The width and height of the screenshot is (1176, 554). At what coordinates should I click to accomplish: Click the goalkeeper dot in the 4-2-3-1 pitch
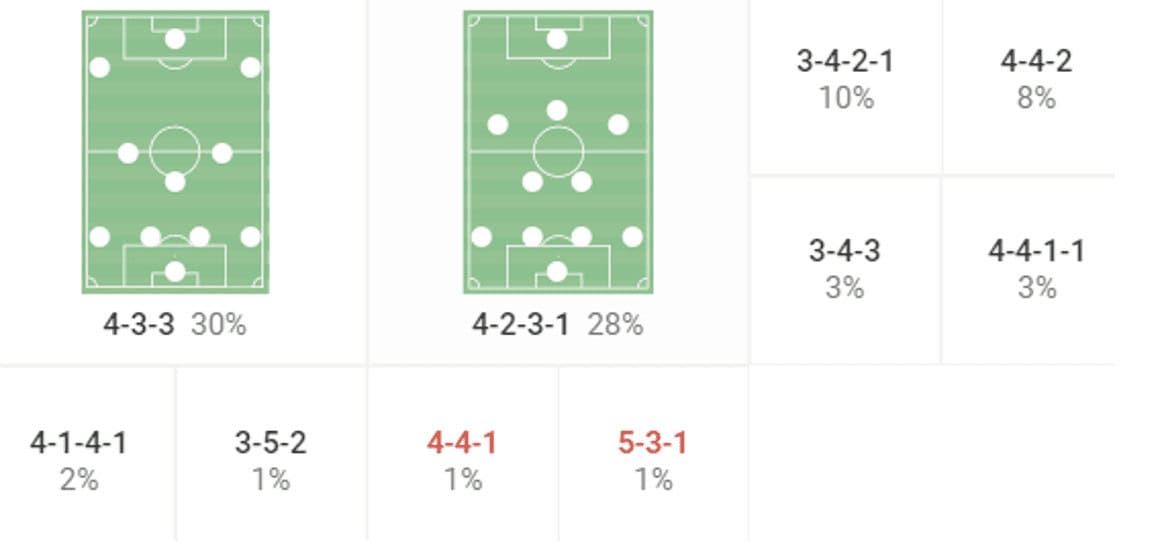557,271
